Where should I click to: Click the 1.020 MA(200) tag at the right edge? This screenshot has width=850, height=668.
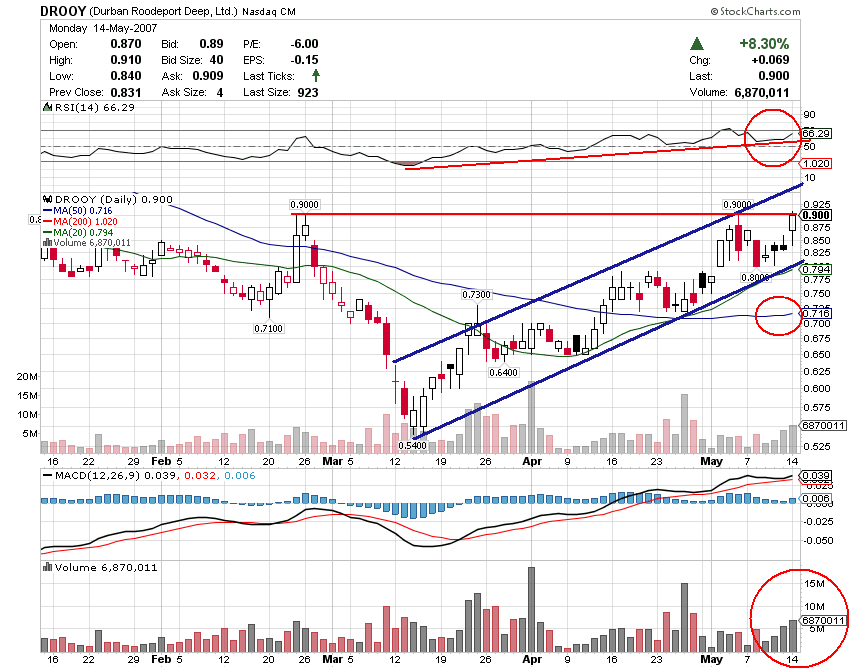pyautogui.click(x=816, y=163)
